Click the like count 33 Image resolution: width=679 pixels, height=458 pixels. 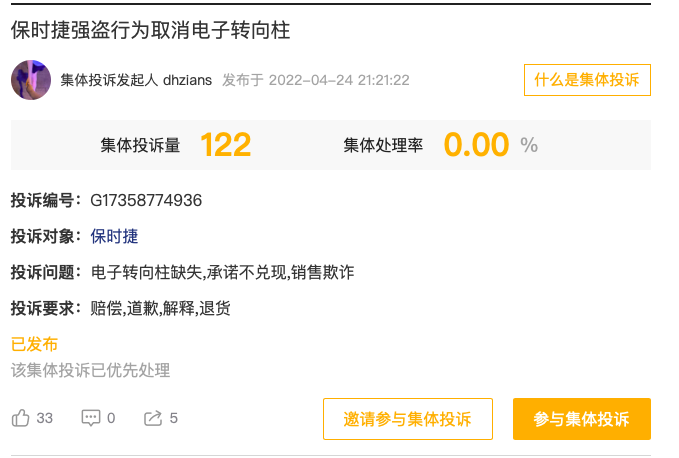44,418
